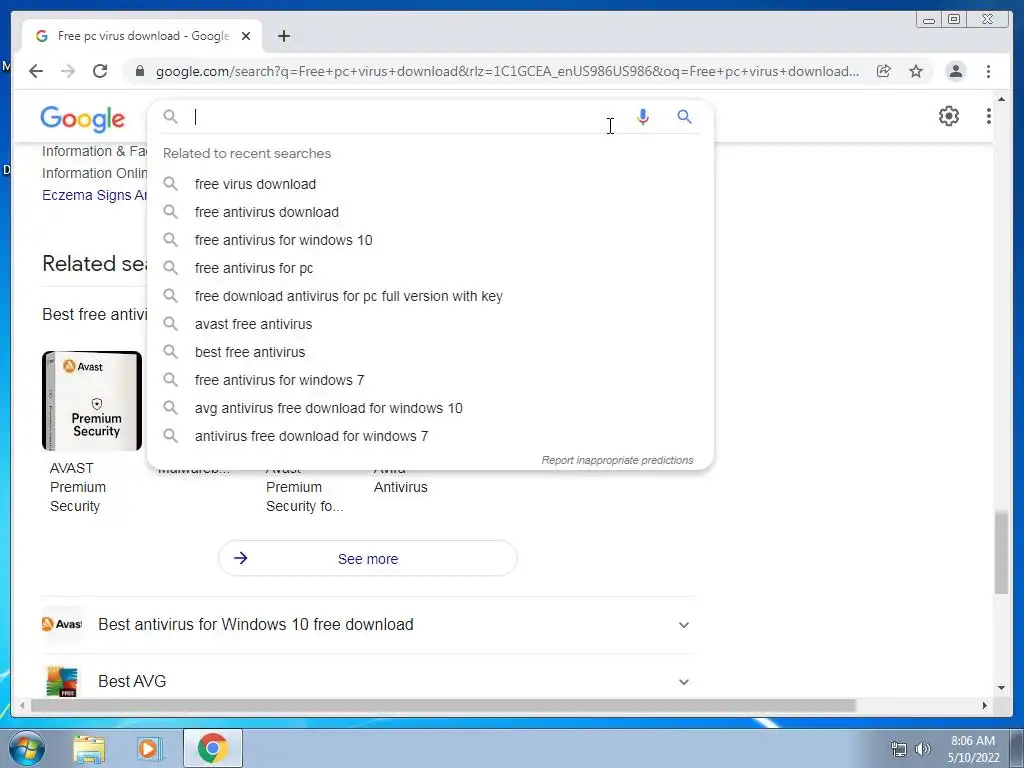
Task: Open the Windows Start menu
Action: click(x=27, y=748)
